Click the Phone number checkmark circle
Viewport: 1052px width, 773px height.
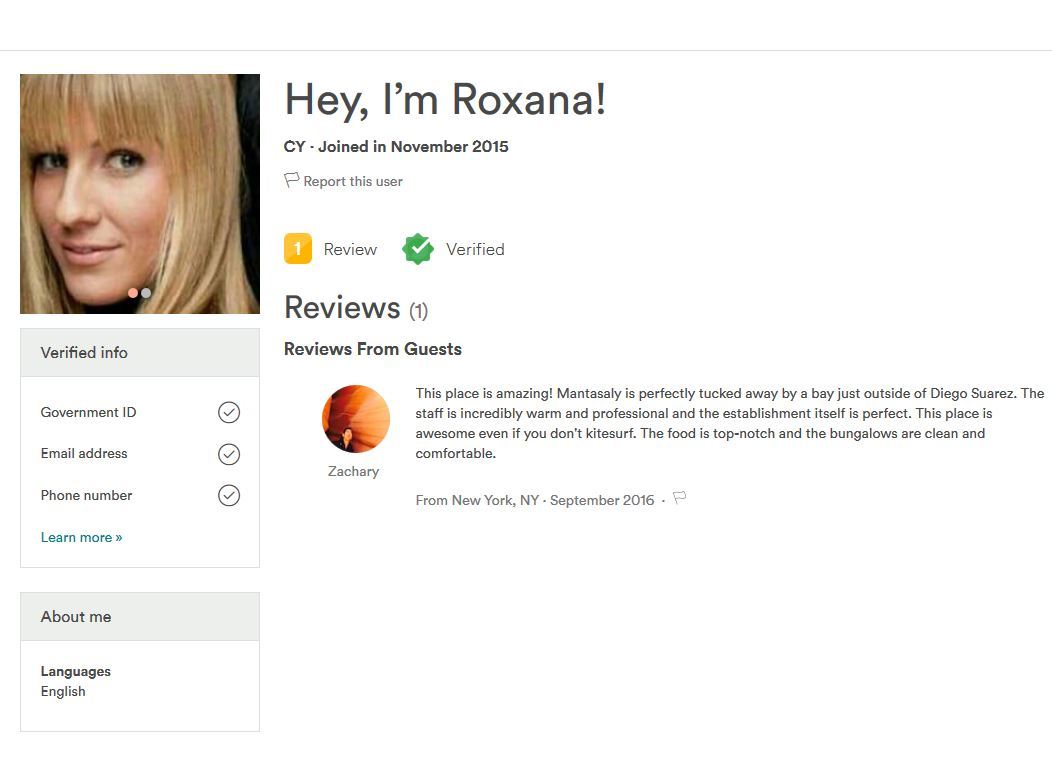pyautogui.click(x=229, y=495)
